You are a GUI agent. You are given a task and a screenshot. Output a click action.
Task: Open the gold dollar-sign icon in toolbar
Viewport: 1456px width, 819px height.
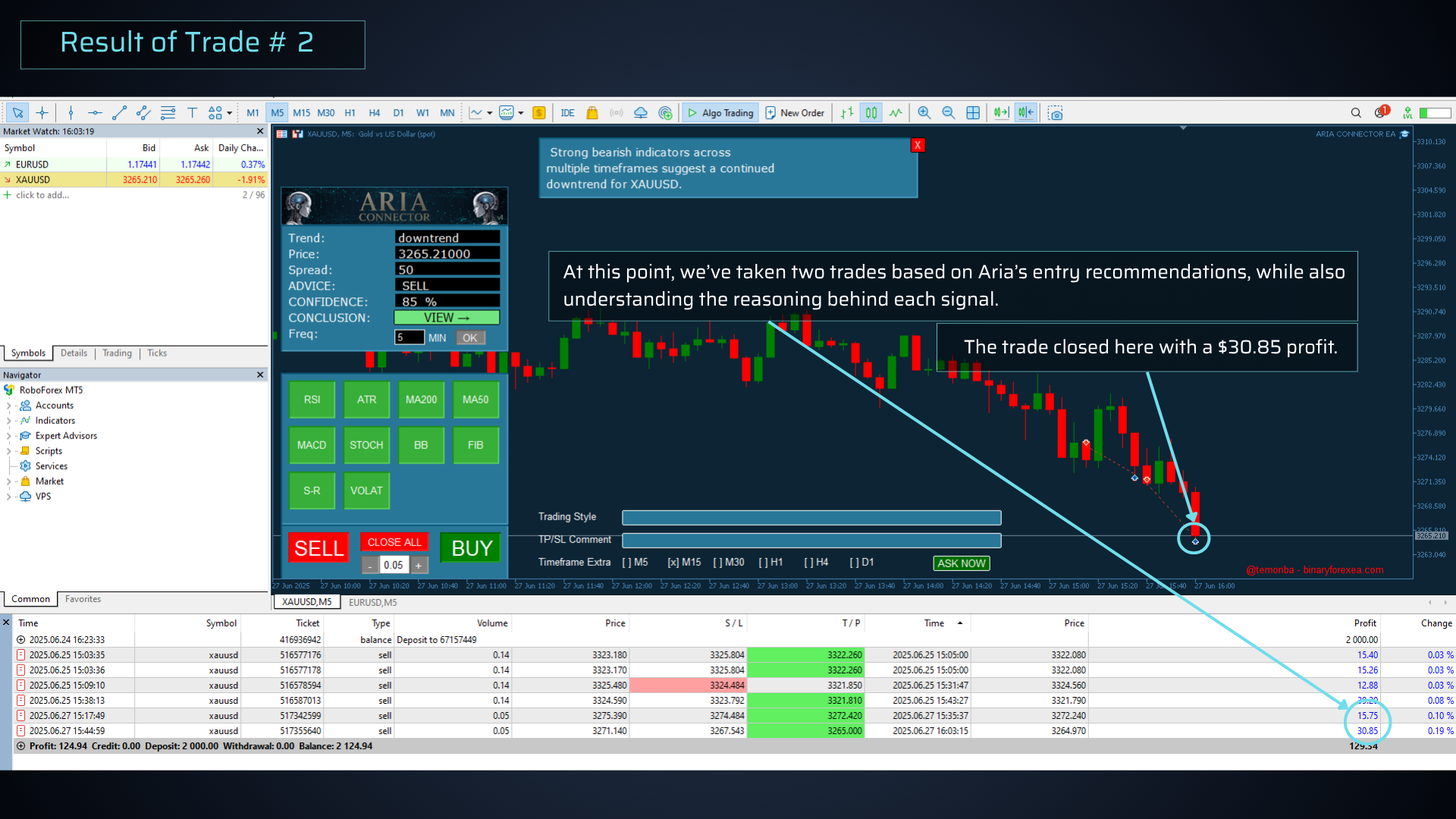tap(539, 113)
